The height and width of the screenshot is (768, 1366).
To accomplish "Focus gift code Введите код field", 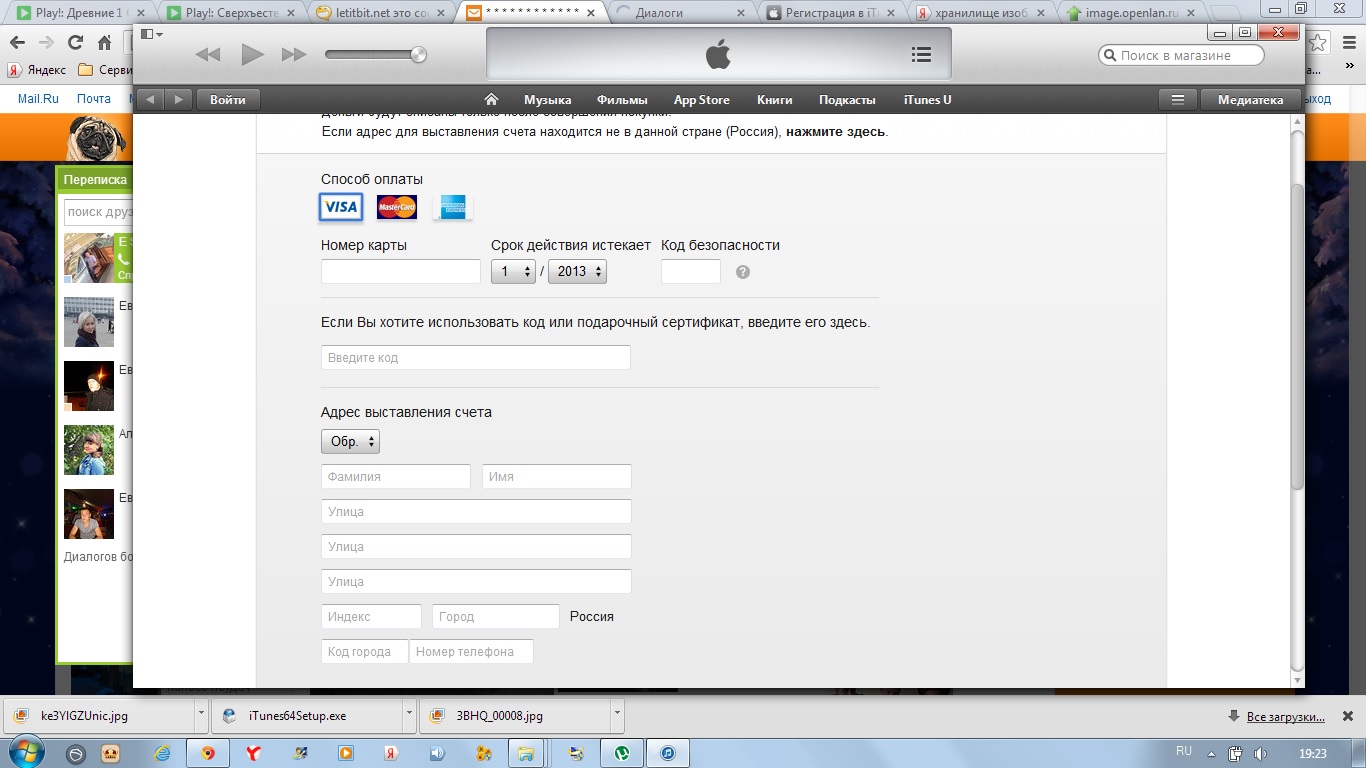I will (x=476, y=358).
